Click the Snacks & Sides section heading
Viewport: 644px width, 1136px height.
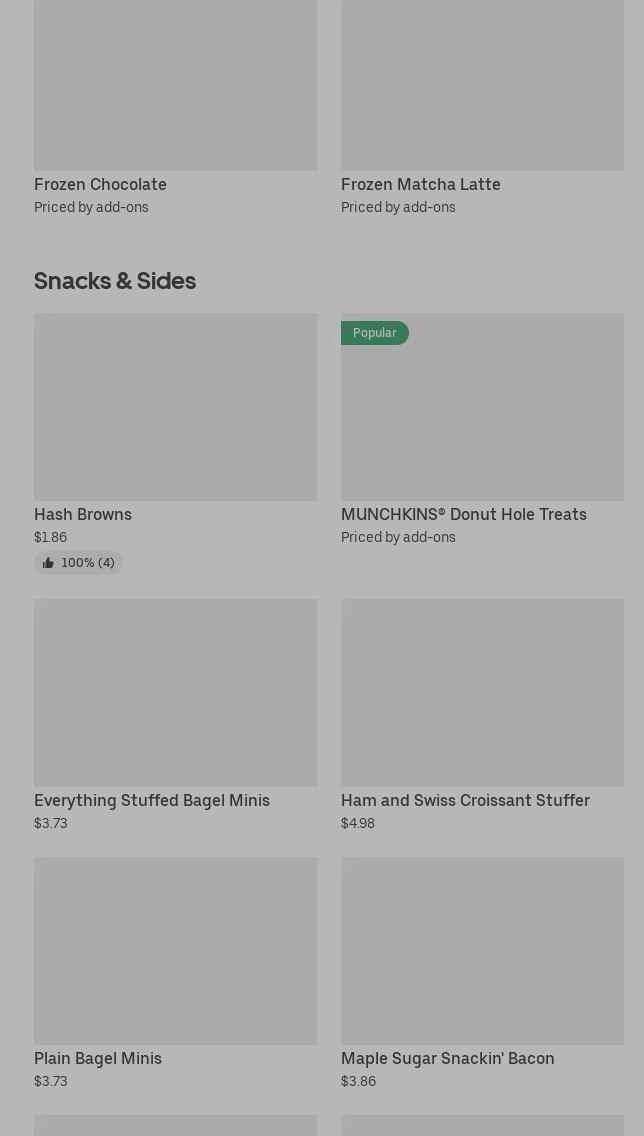click(115, 281)
